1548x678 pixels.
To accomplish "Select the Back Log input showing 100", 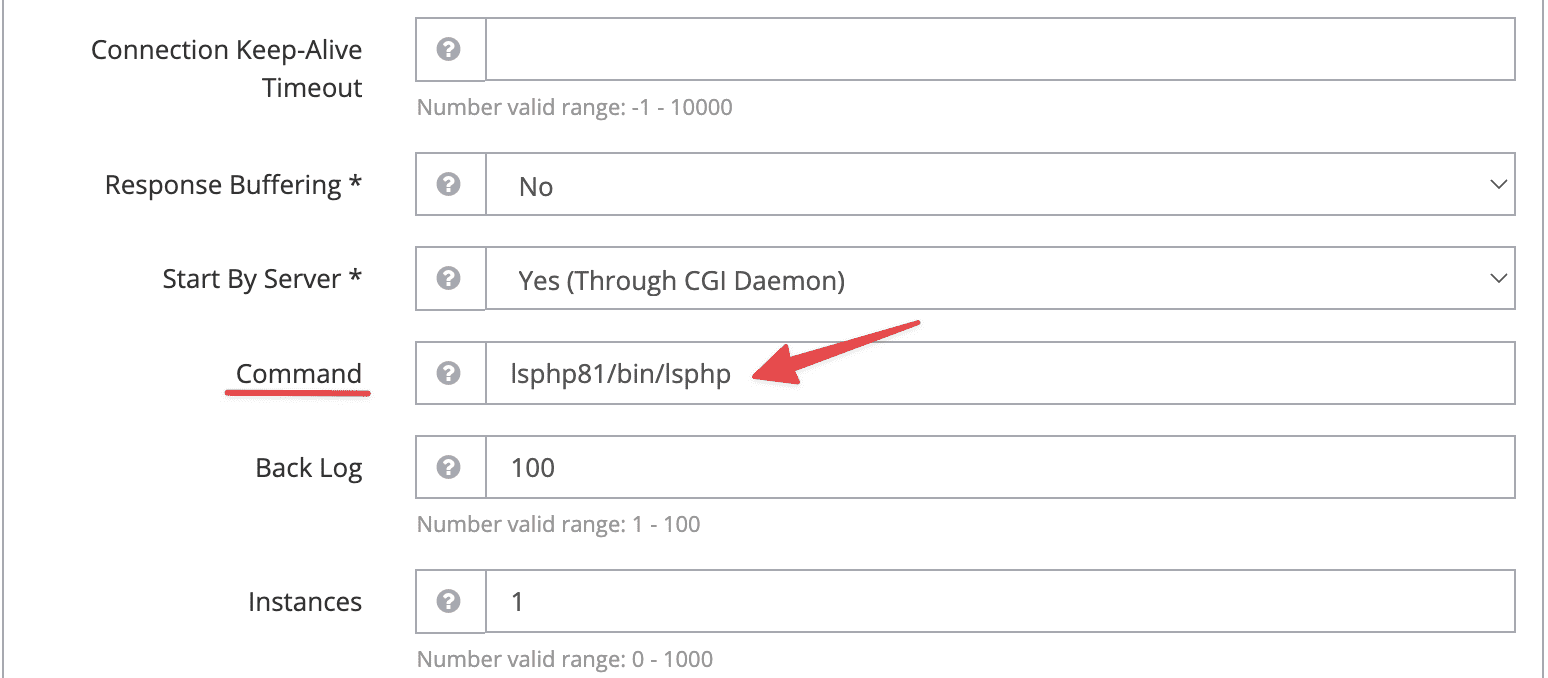I will (1000, 467).
